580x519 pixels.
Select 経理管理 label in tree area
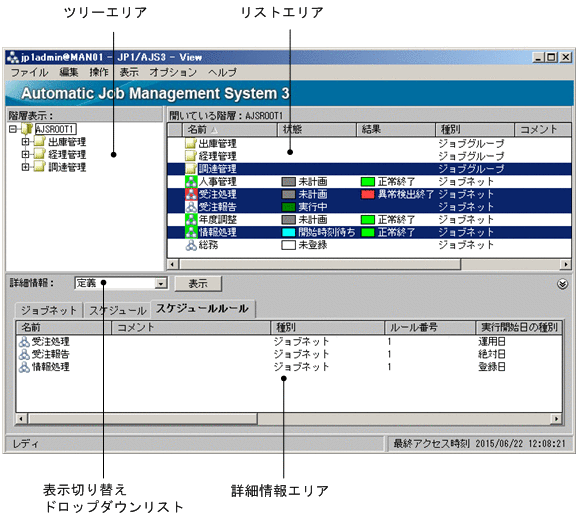point(67,154)
